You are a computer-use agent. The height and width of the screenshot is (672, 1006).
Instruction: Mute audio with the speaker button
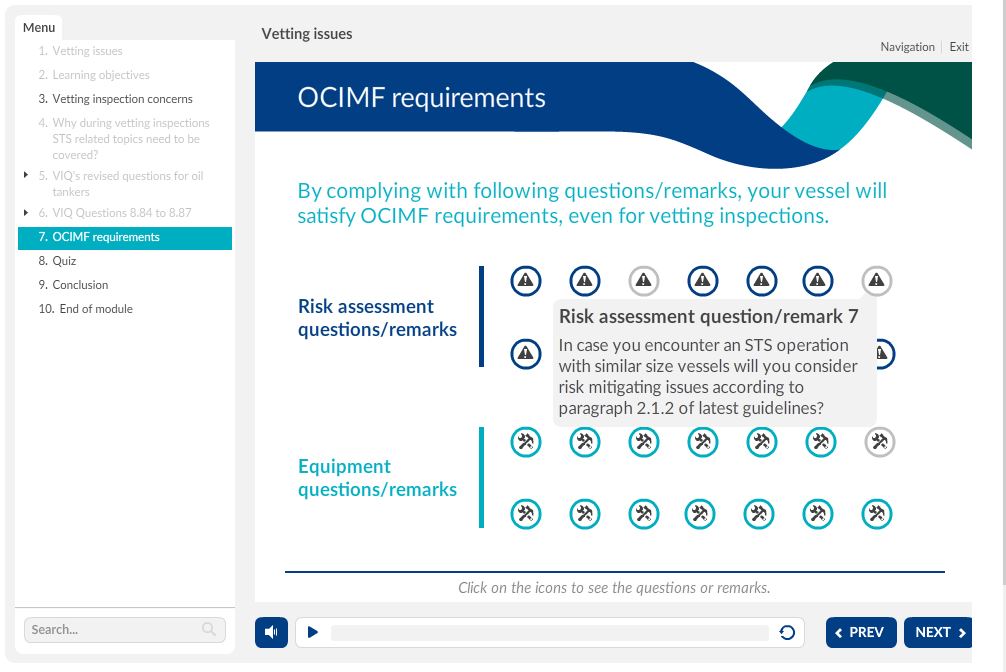tap(271, 632)
